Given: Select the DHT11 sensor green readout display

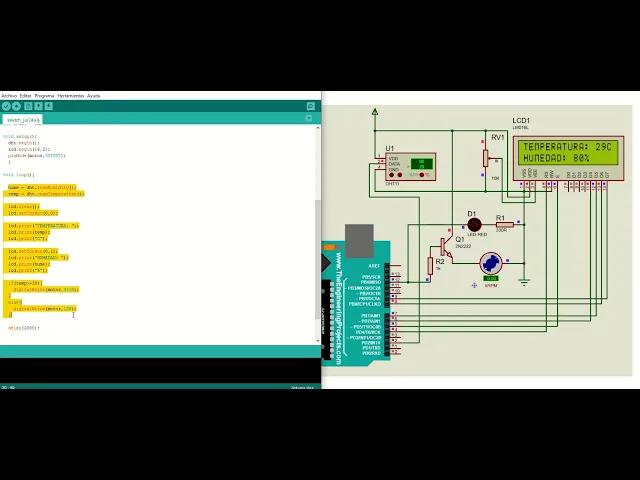Looking at the screenshot, I should click(x=422, y=164).
